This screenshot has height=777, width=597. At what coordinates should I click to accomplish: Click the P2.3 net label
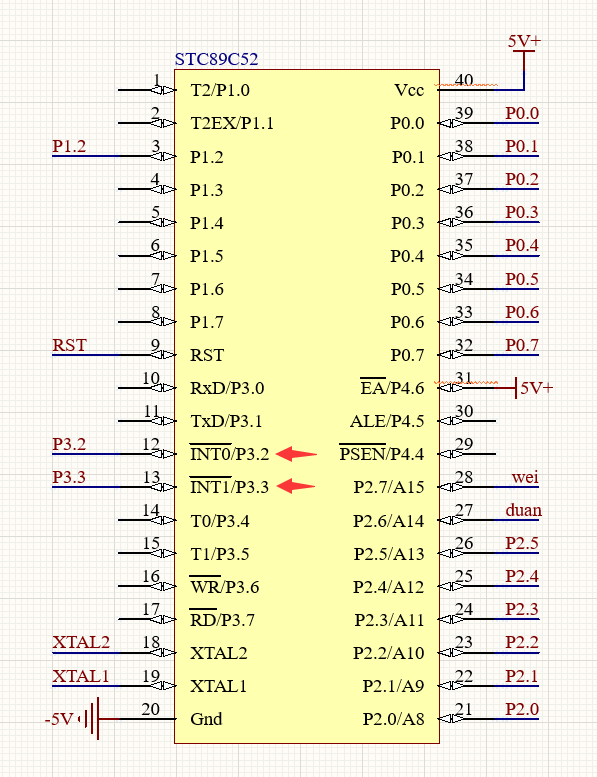click(522, 609)
